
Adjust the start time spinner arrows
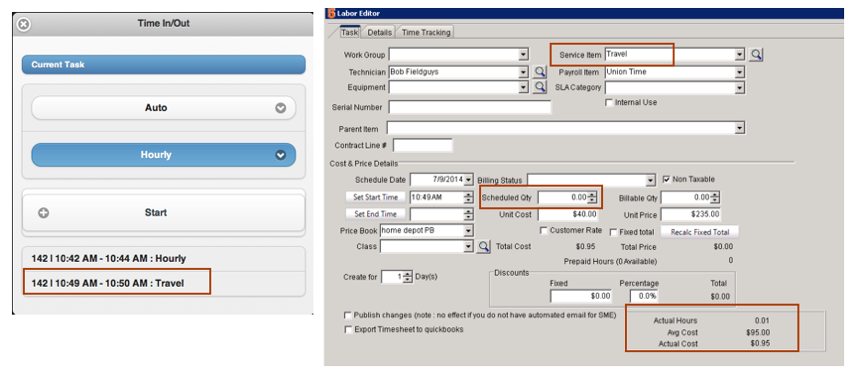pos(468,198)
